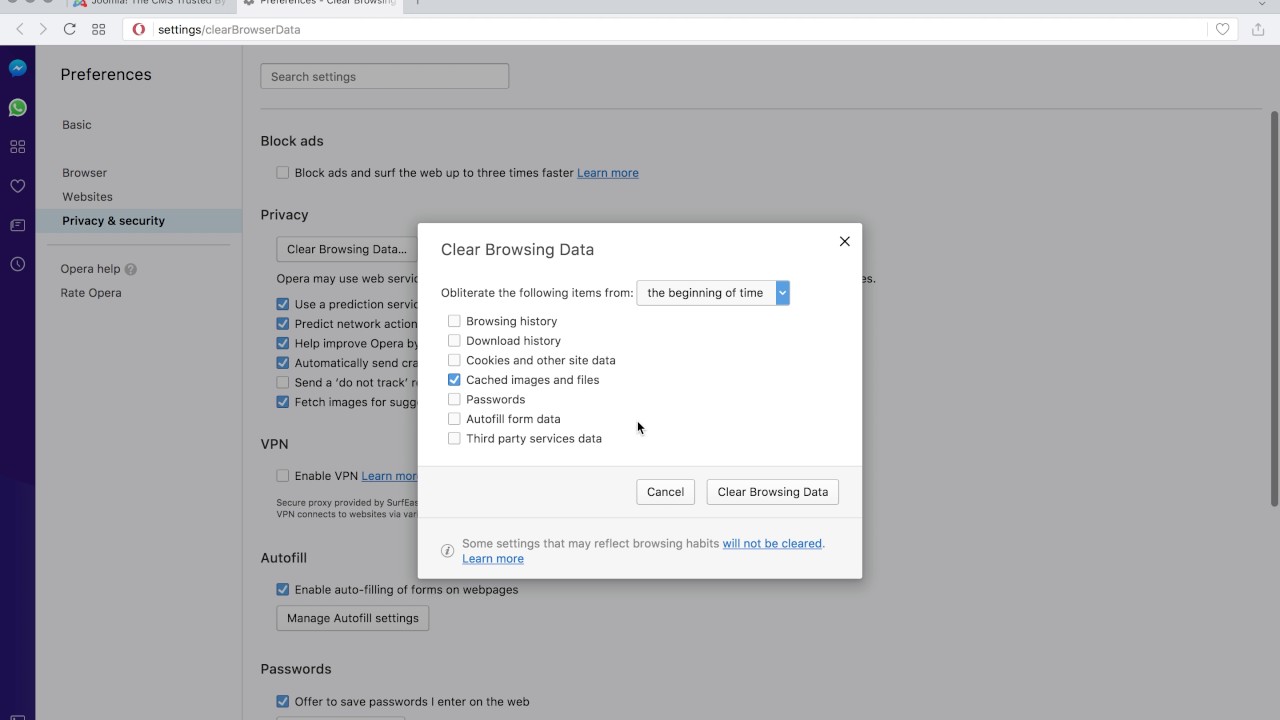The width and height of the screenshot is (1280, 720).
Task: Click the share icon in the address bar
Action: pyautogui.click(x=1258, y=29)
